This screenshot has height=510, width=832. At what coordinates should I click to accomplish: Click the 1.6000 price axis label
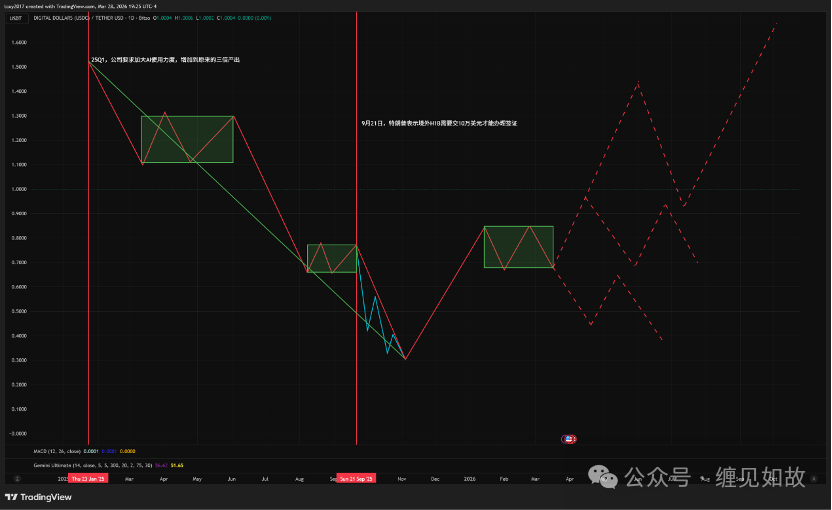[x=20, y=42]
